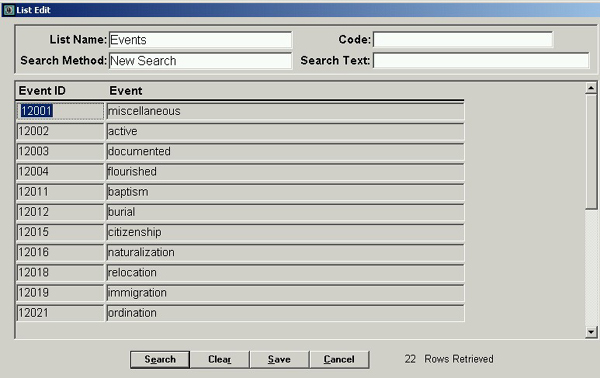Click the Save button
Screen dimensions: 600x378
[x=279, y=359]
